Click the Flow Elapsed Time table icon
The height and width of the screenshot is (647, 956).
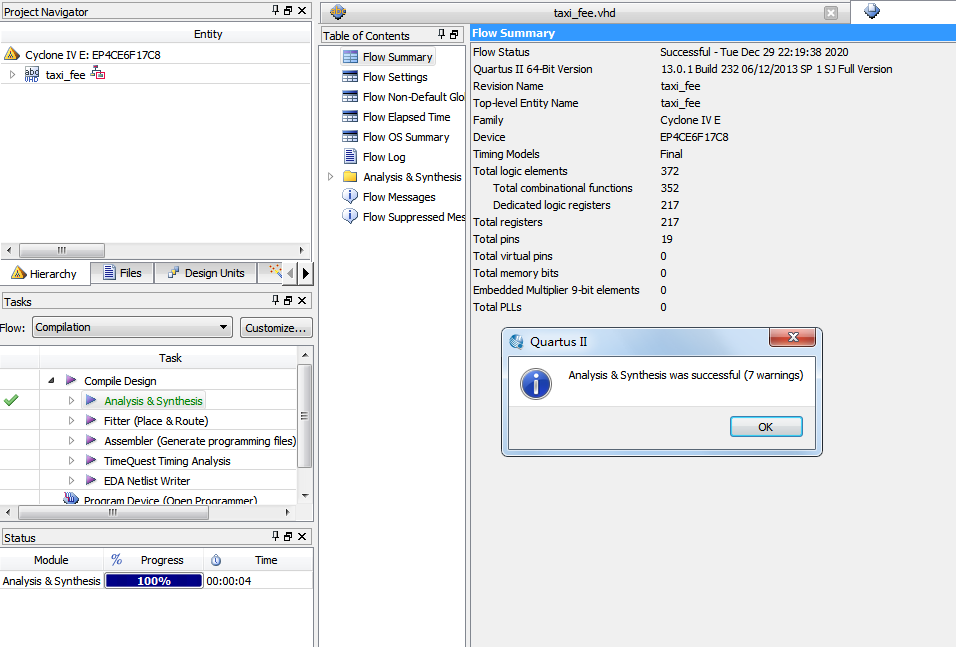coord(350,117)
